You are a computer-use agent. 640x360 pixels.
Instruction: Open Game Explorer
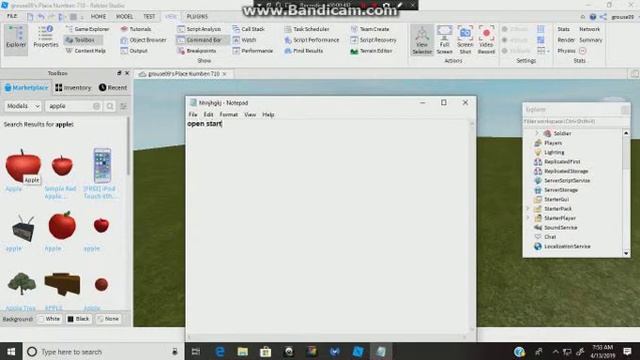click(87, 29)
